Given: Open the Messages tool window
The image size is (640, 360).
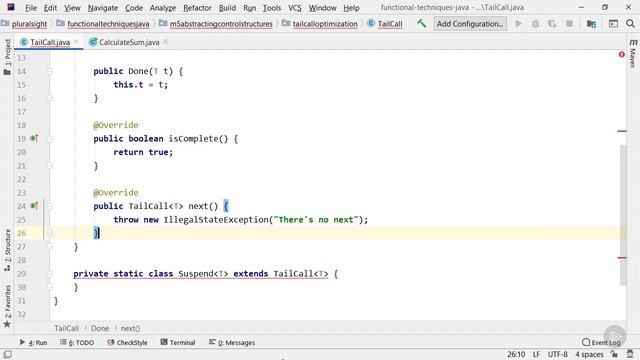Looking at the screenshot, I should [x=232, y=342].
